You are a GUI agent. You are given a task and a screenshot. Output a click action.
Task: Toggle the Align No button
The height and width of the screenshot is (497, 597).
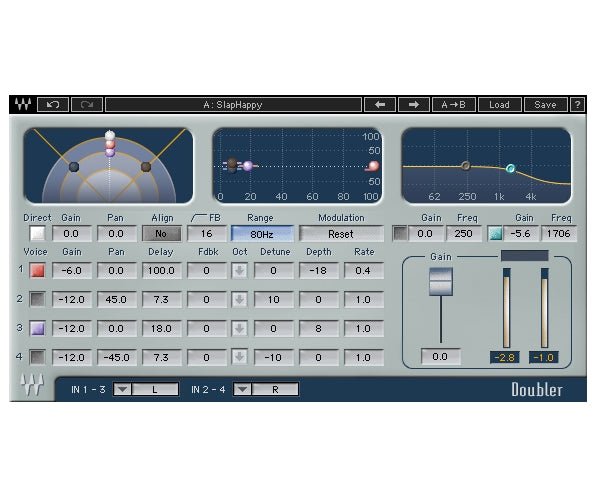(161, 233)
